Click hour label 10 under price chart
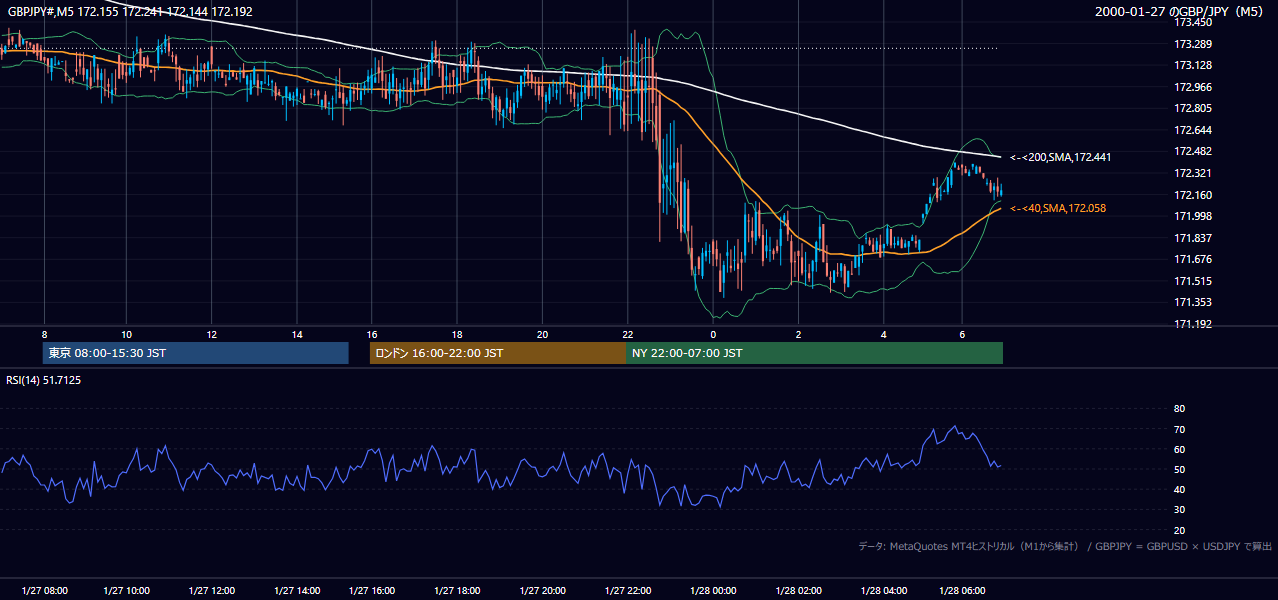 [126, 334]
